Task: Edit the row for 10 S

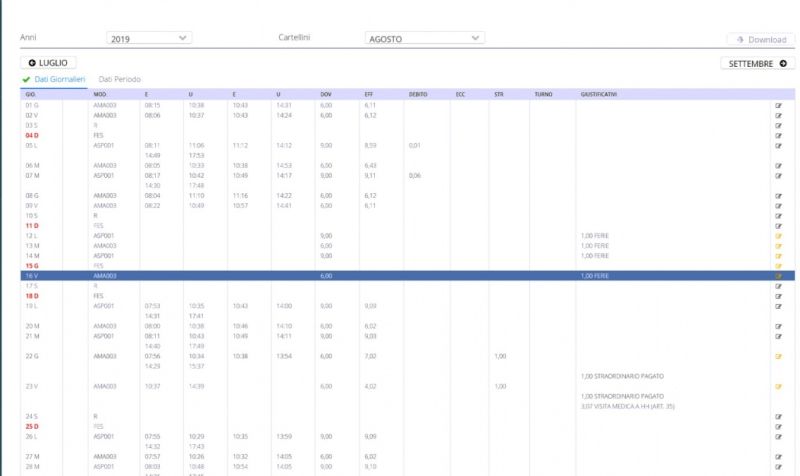Action: (x=778, y=216)
